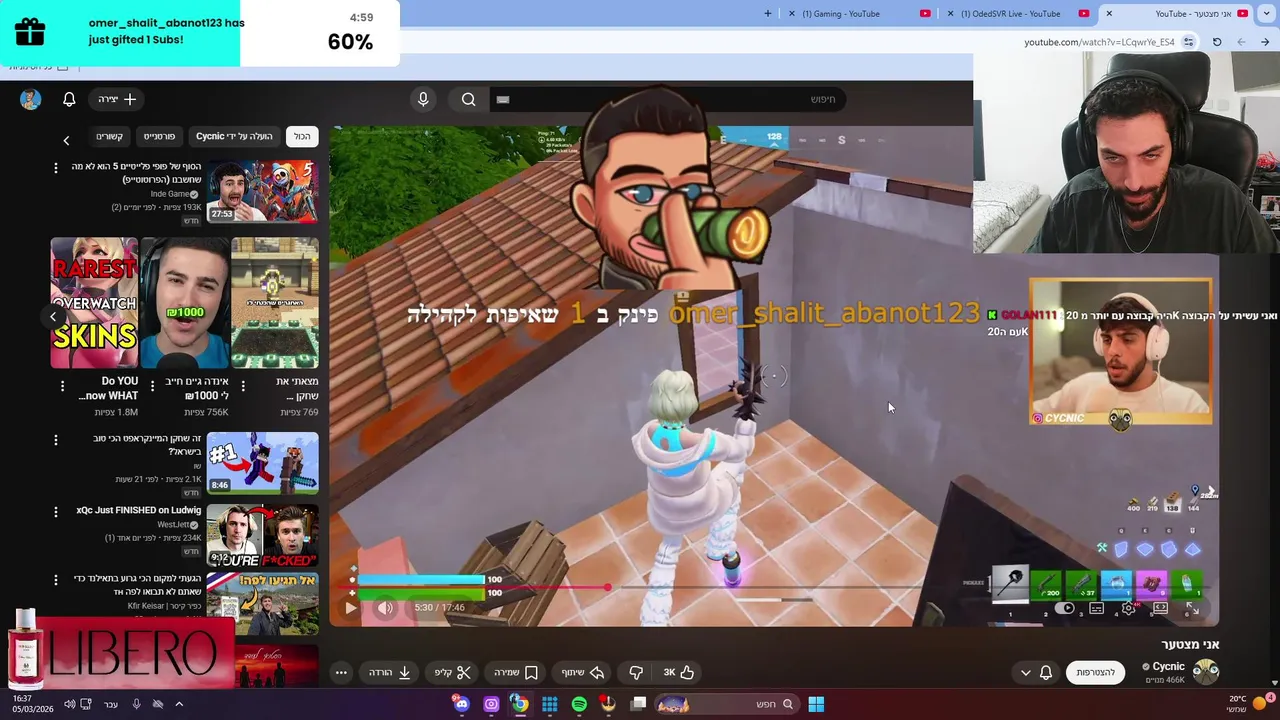This screenshot has width=1280, height=720.
Task: Open the taskbar volume speaker icon
Action: coord(69,704)
